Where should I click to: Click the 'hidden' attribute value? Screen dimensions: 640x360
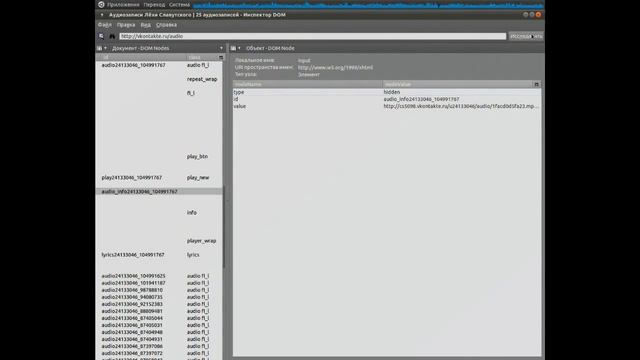point(392,92)
